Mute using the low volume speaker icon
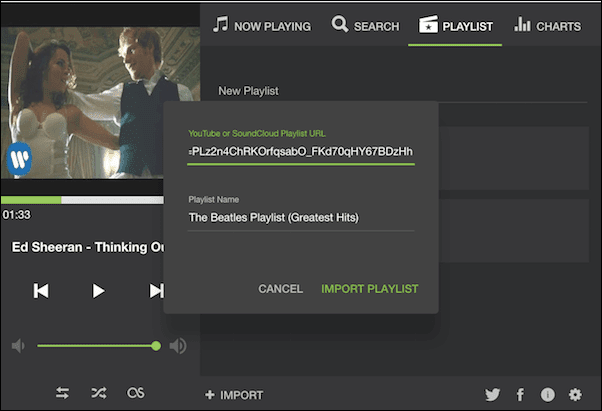The image size is (602, 411). pyautogui.click(x=18, y=346)
